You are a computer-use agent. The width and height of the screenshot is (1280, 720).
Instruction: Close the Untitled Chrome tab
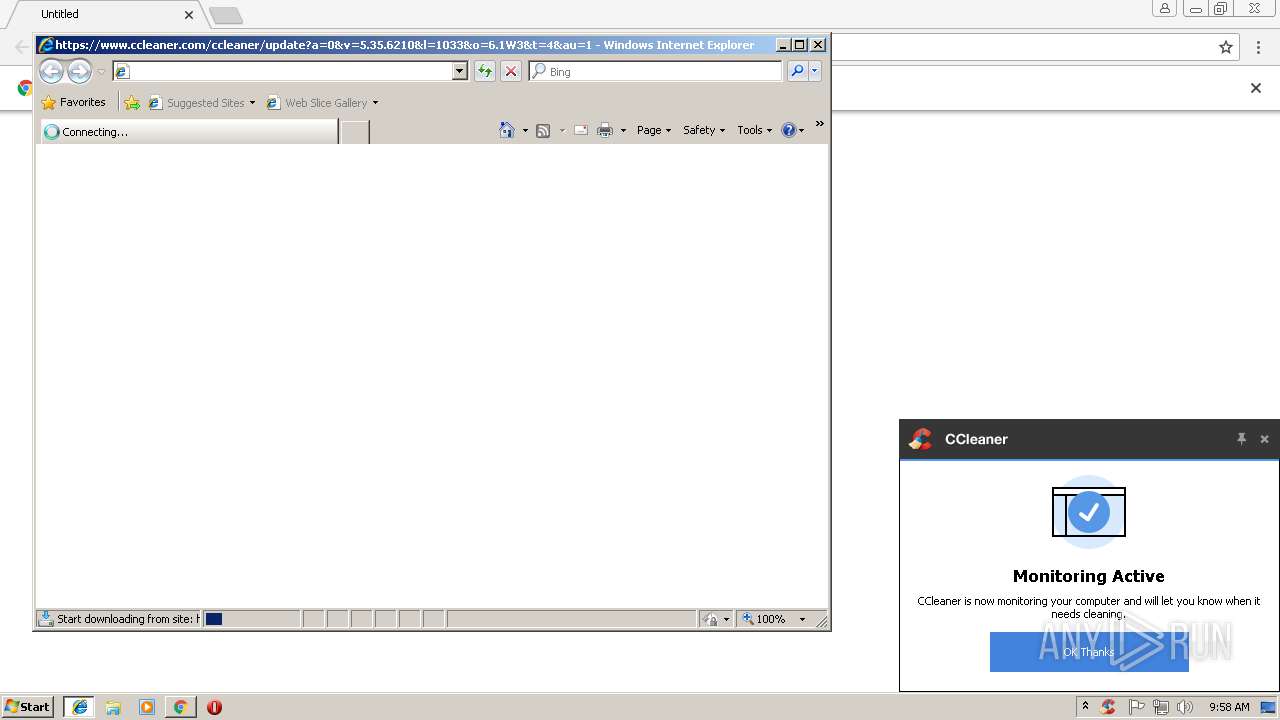[189, 15]
